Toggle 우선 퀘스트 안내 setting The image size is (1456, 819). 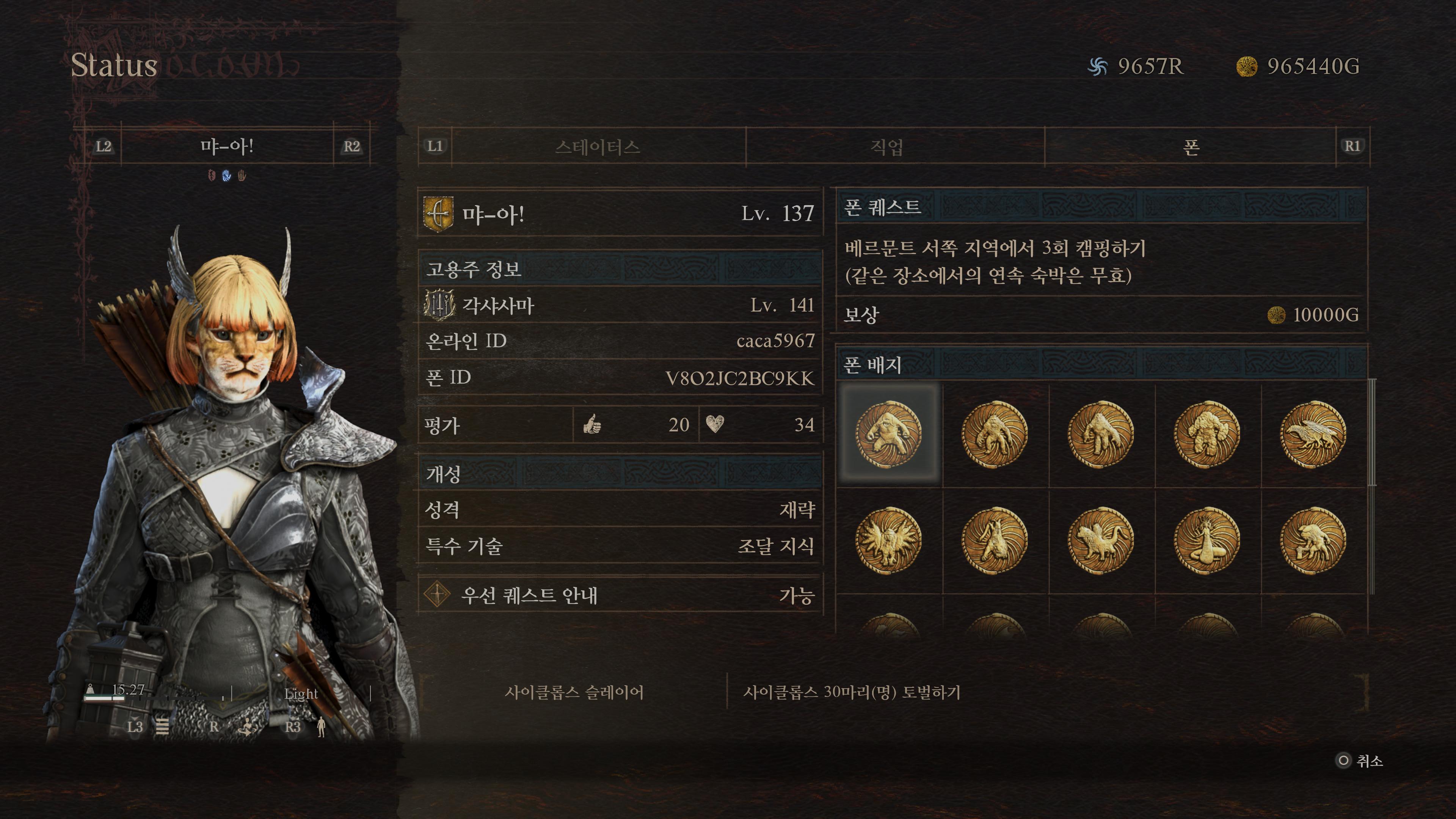620,595
